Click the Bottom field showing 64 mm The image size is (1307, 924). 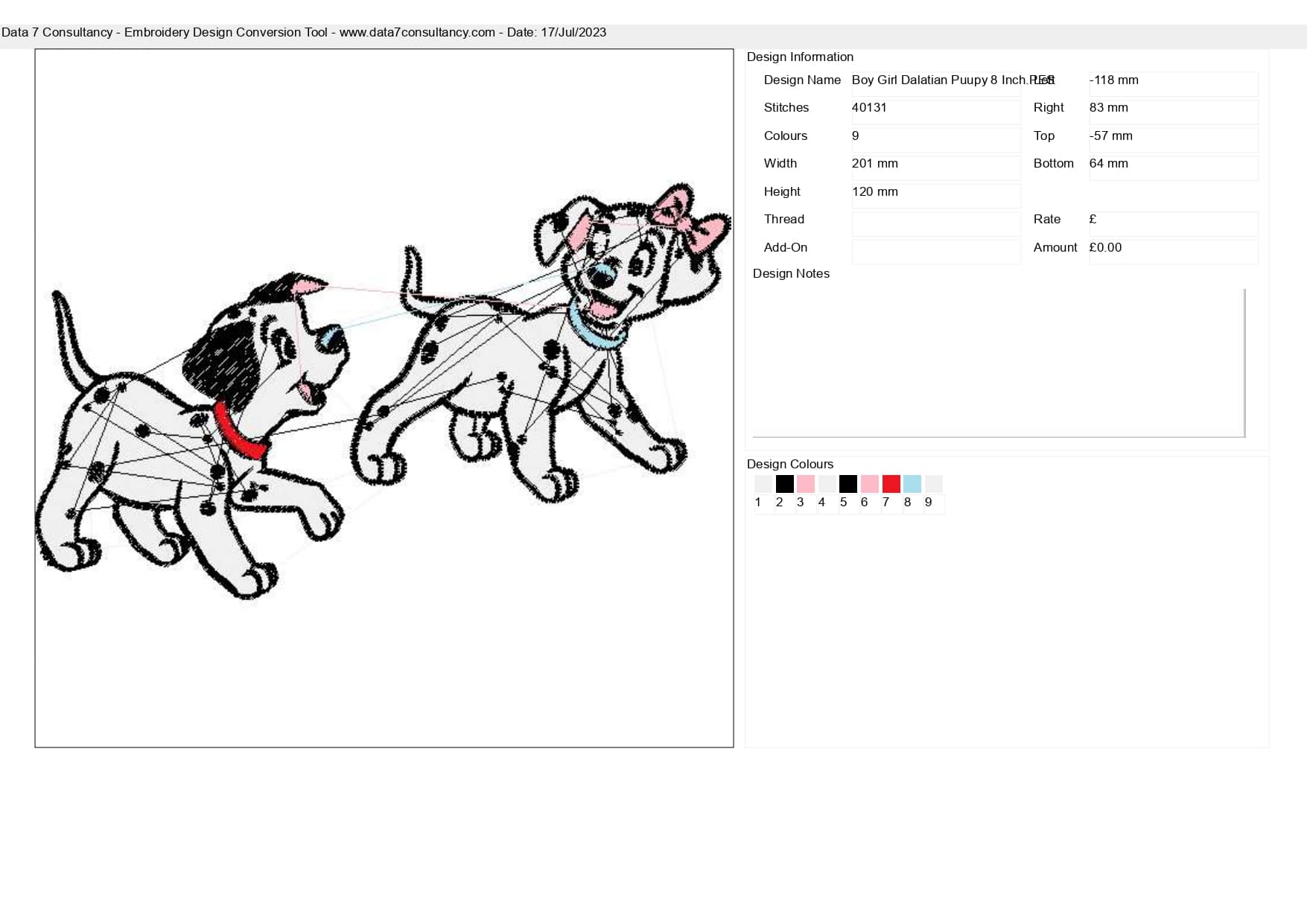coord(1174,168)
